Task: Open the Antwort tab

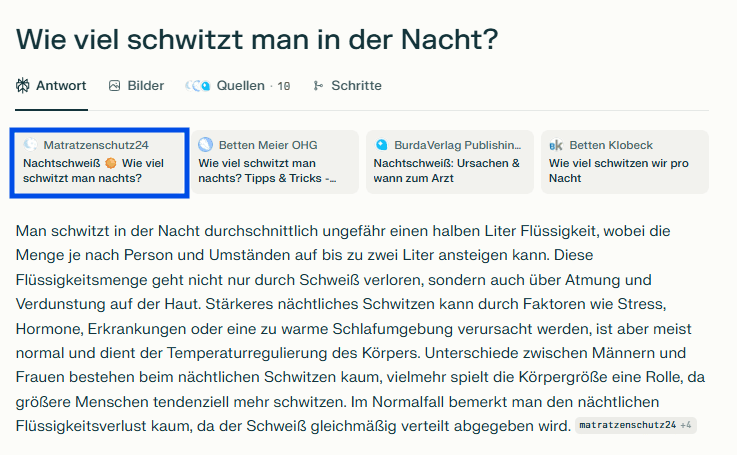Action: [x=51, y=86]
